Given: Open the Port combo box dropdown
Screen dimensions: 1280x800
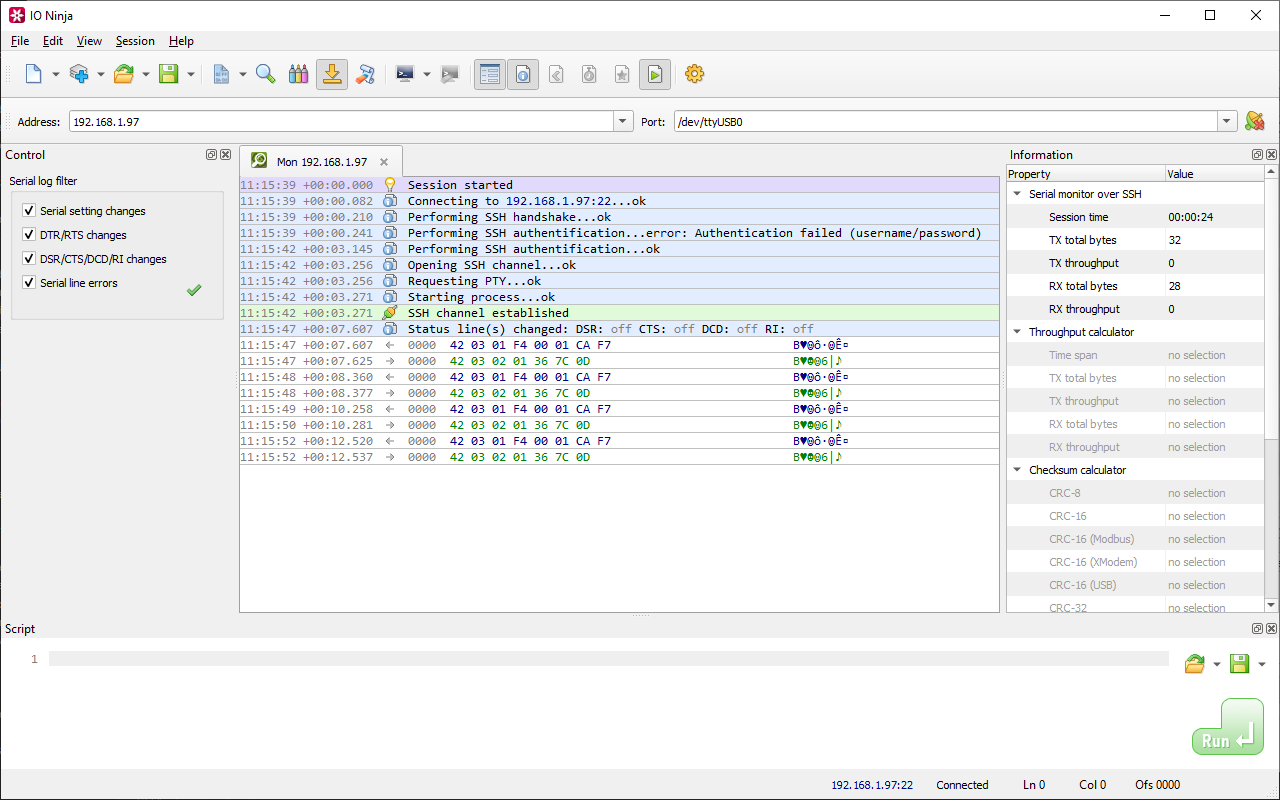Looking at the screenshot, I should coord(1228,122).
